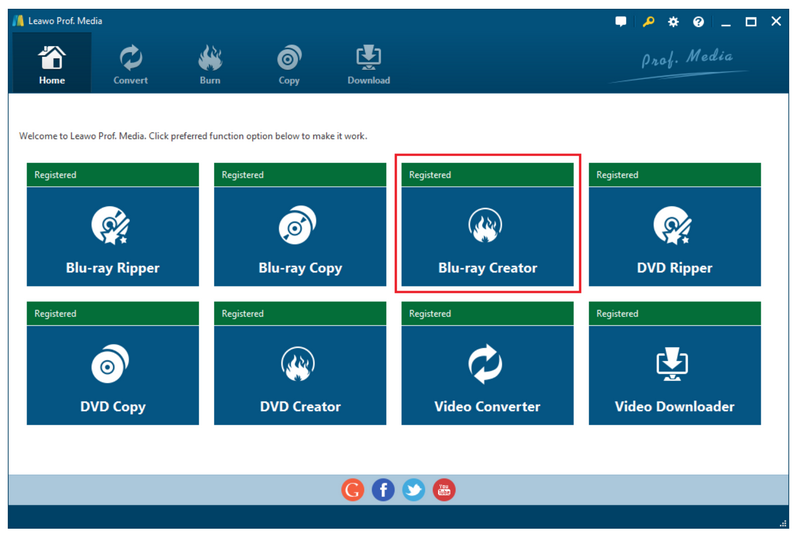
Task: Start the DVD Creator module
Action: pyautogui.click(x=300, y=375)
